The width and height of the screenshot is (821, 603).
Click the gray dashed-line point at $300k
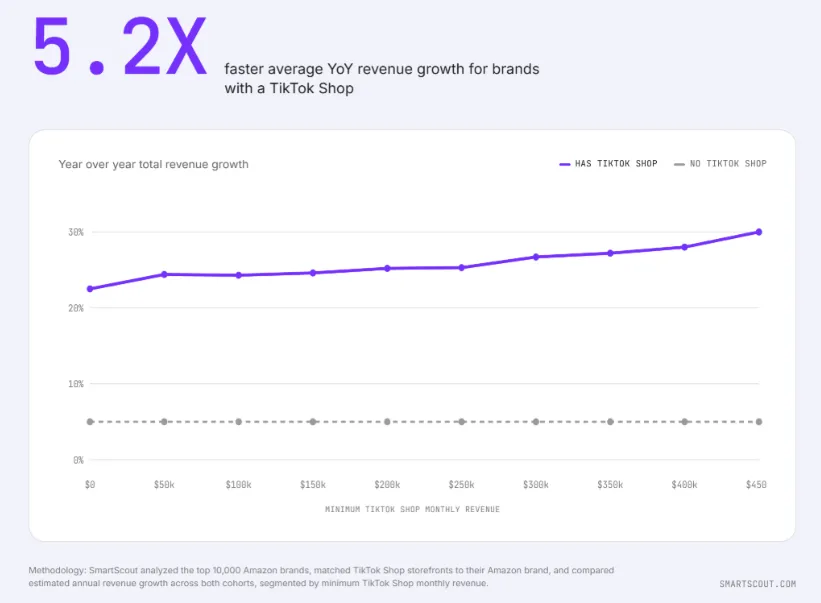point(536,422)
